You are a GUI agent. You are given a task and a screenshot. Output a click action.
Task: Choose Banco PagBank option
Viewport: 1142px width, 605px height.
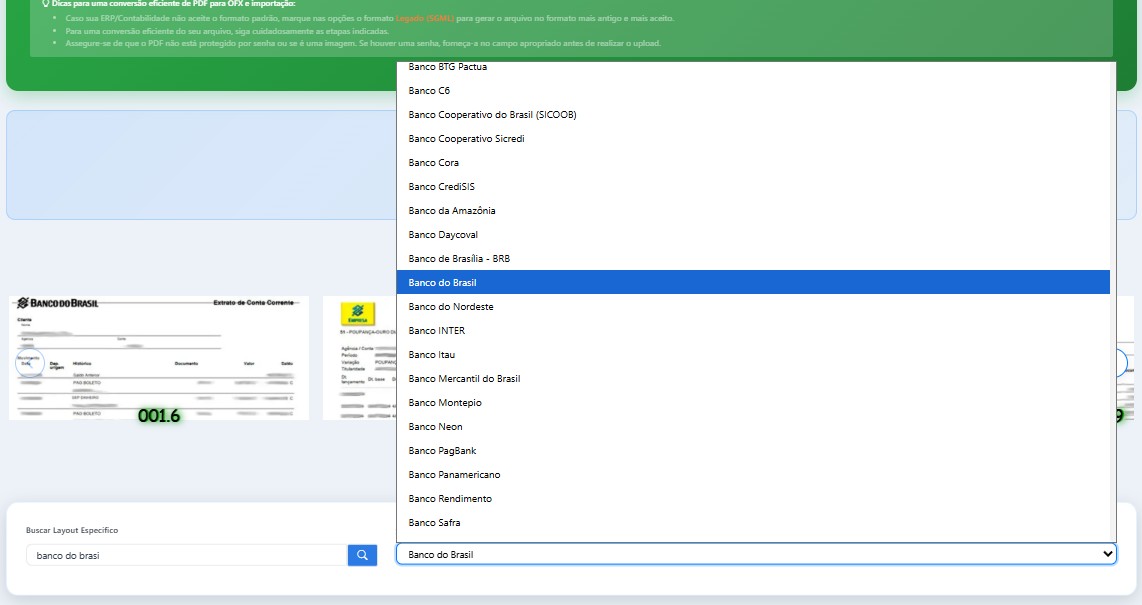(x=753, y=451)
